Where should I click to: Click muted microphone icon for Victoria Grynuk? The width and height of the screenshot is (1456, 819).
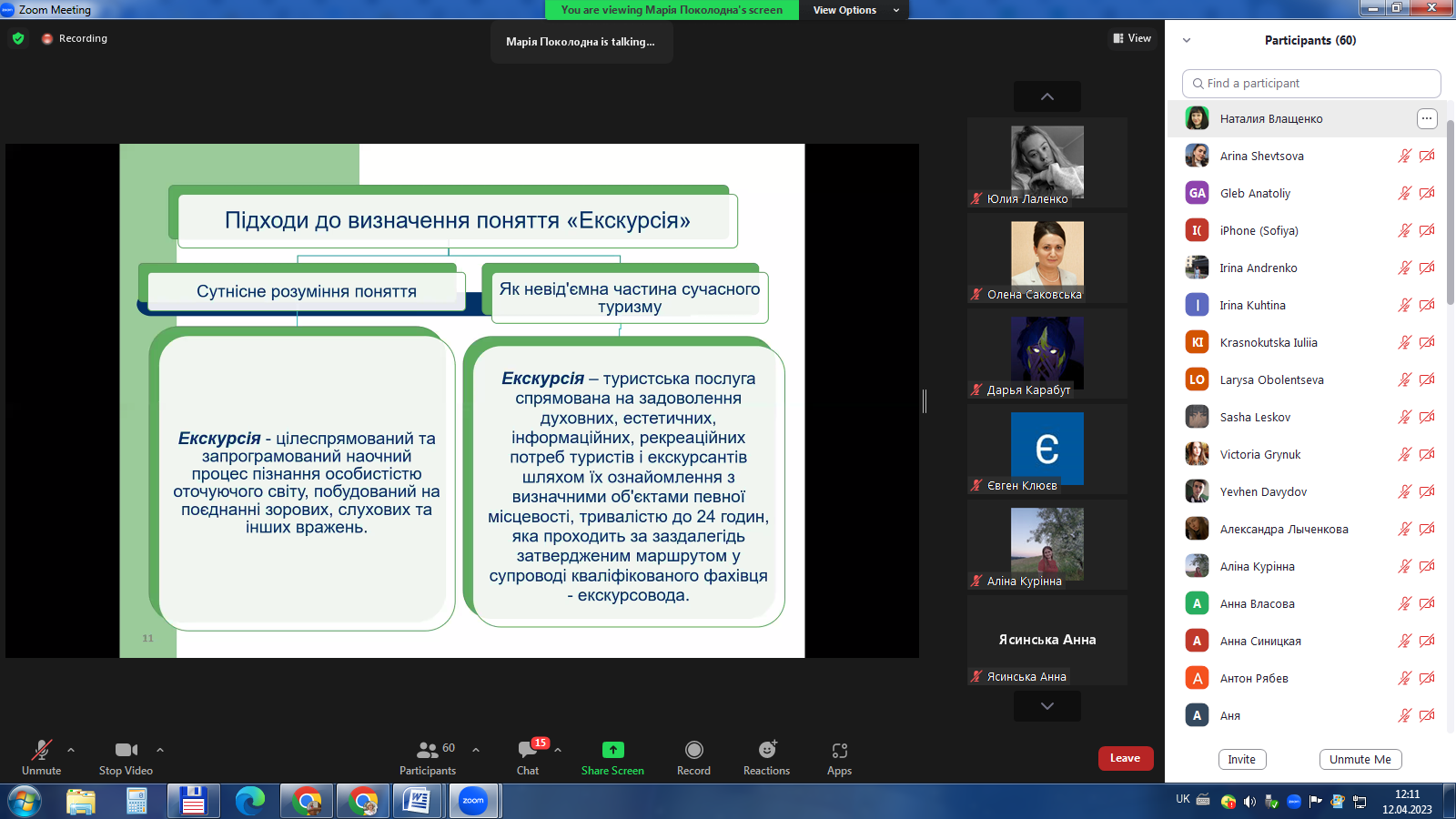click(1405, 454)
